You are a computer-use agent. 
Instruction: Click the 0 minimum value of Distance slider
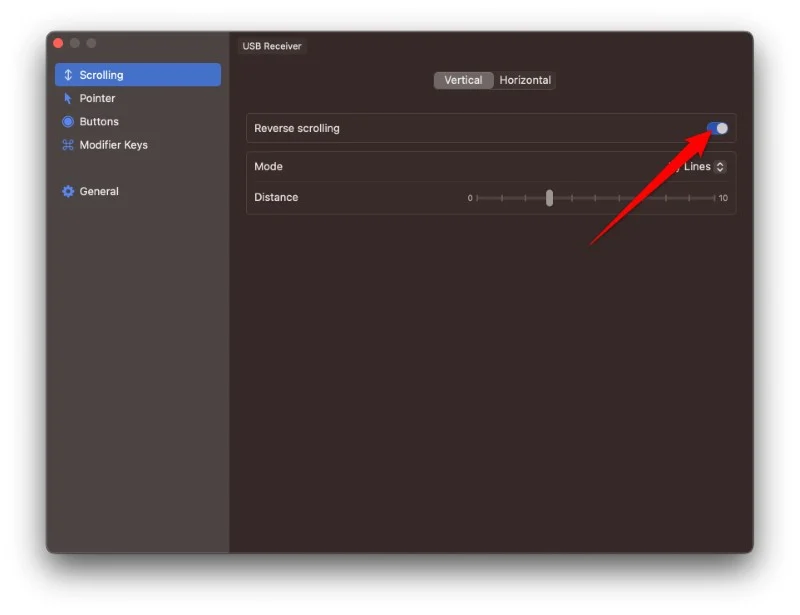470,198
